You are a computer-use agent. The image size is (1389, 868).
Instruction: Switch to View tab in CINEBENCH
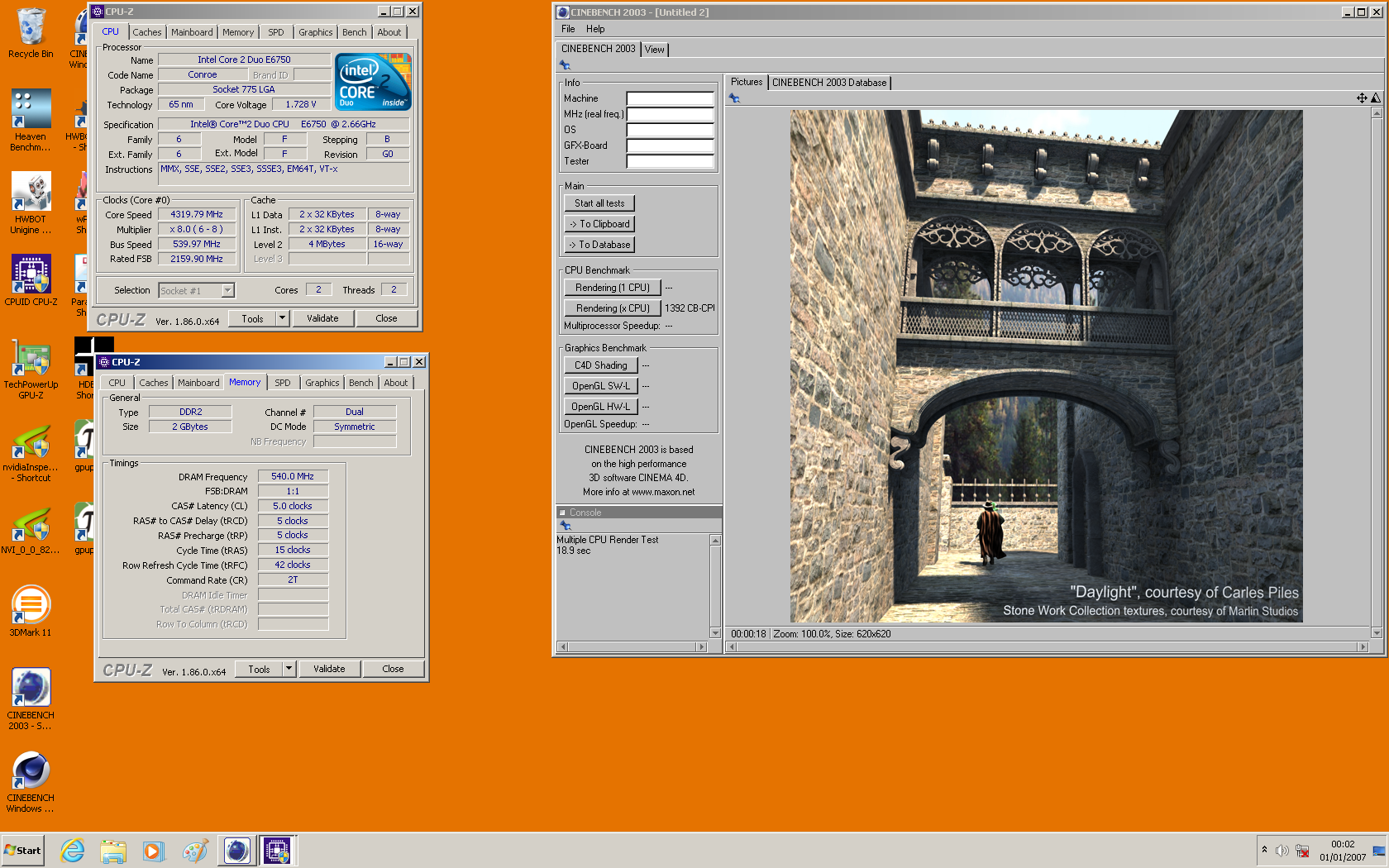[655, 50]
